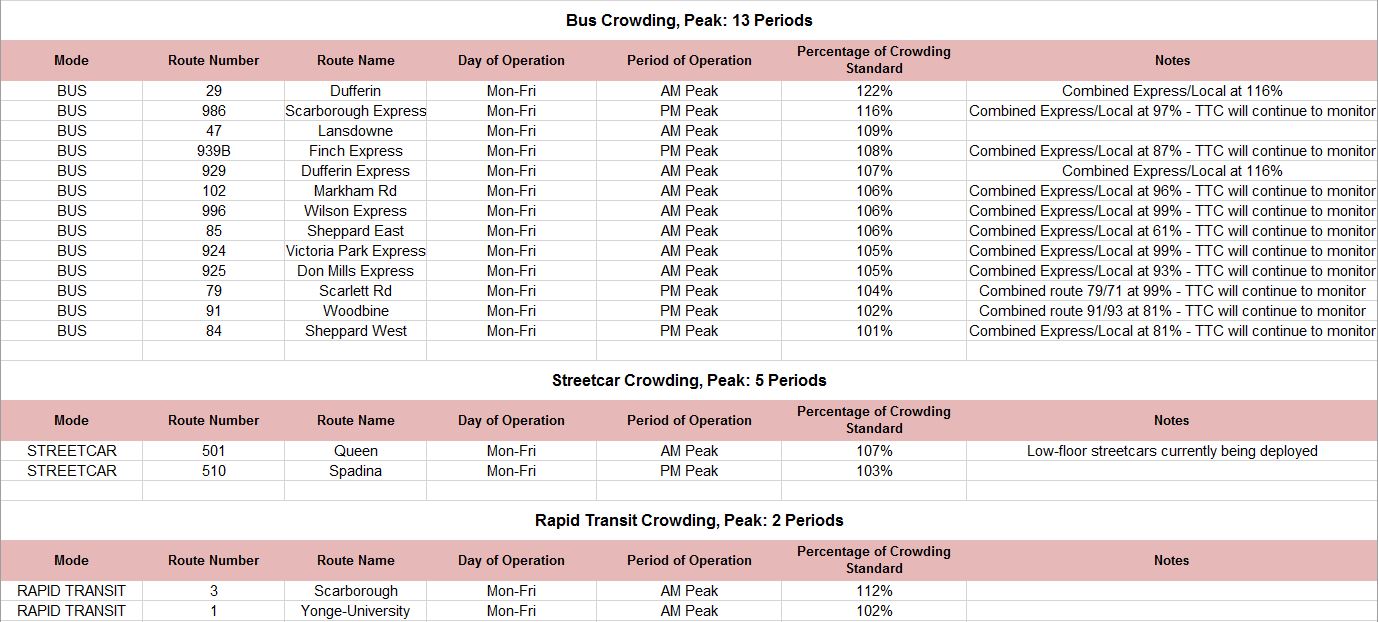Click the 'Queen' streetcar route name cell

(355, 451)
